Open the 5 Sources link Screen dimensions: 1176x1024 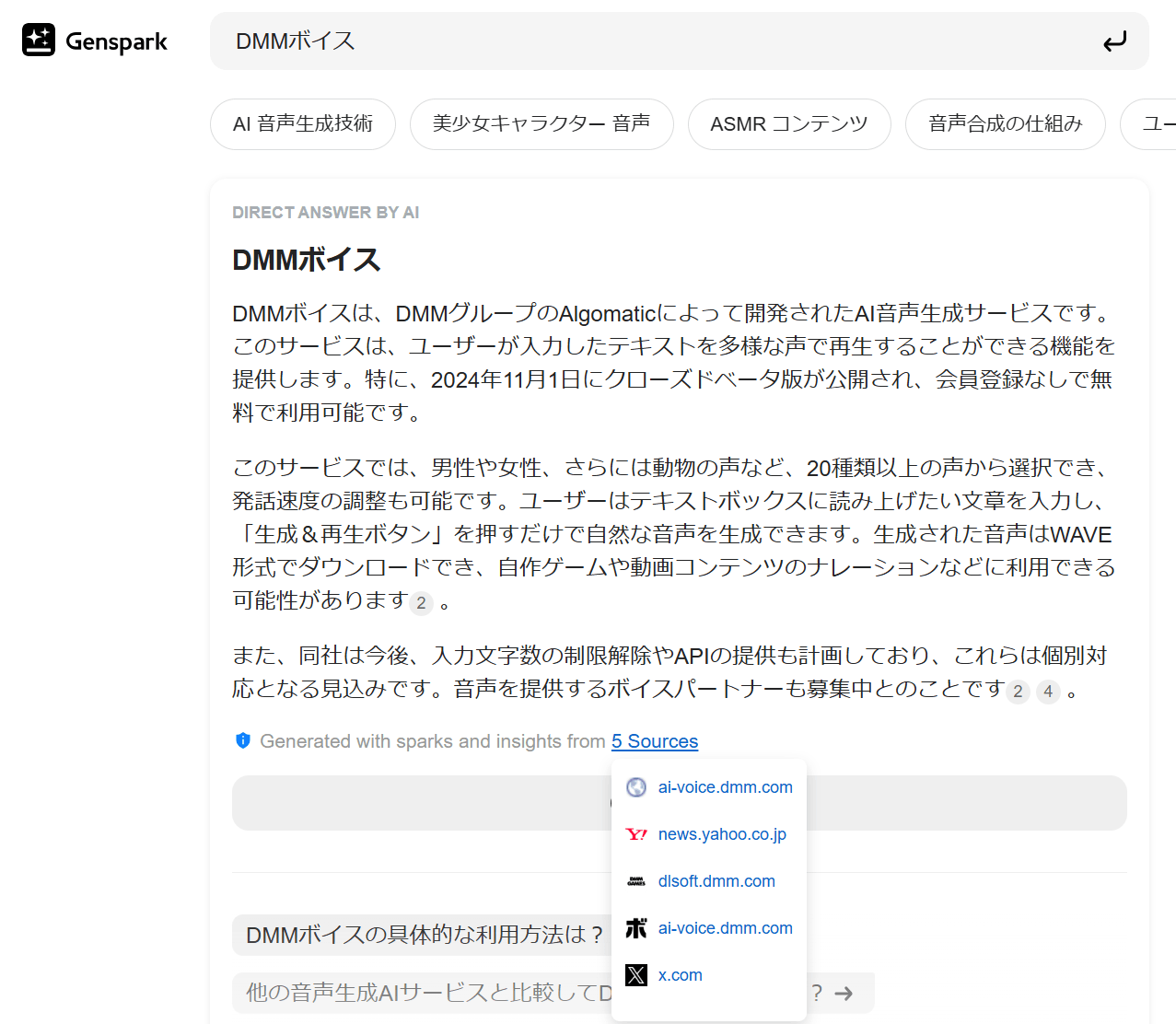655,741
